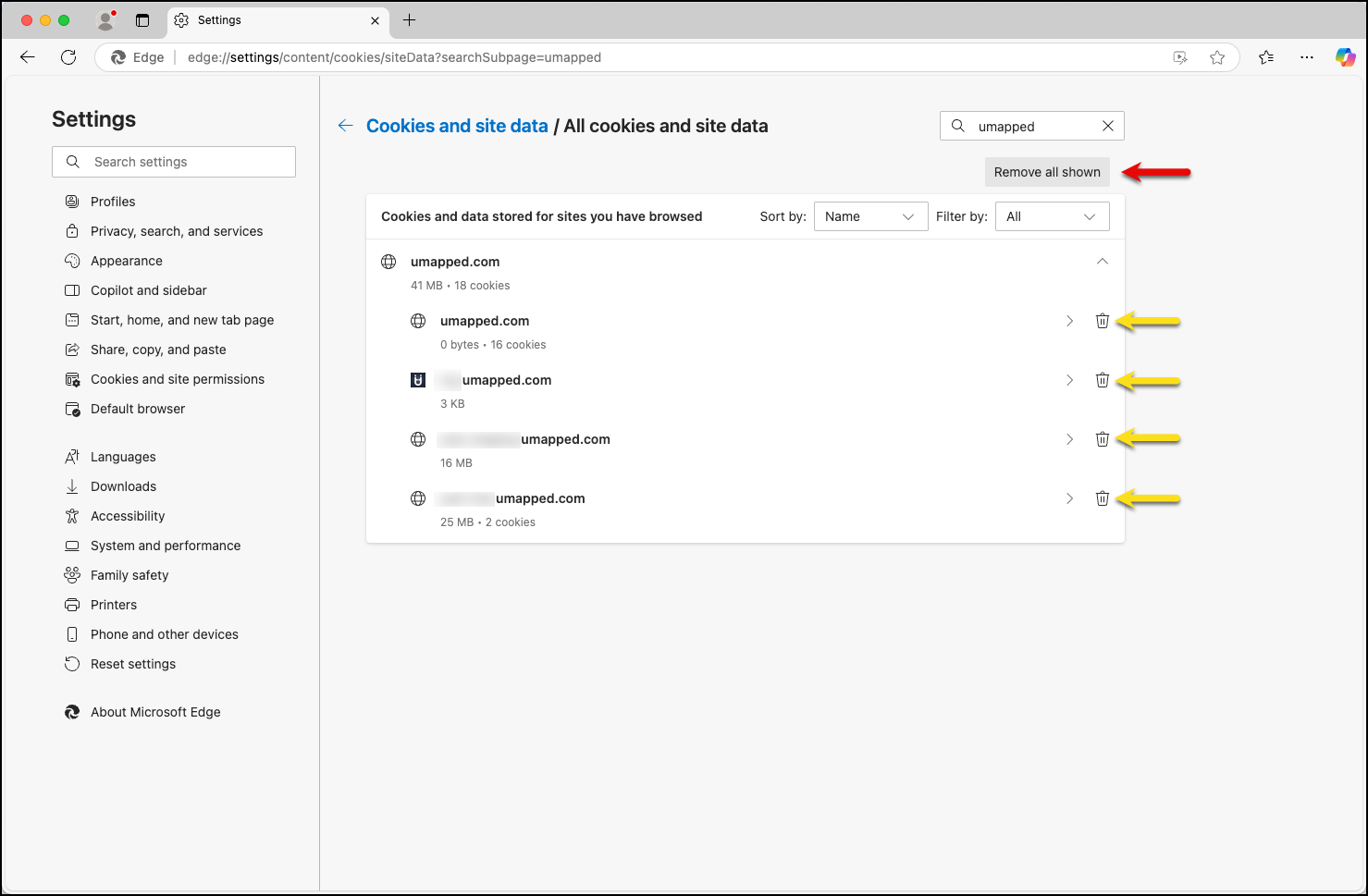
Task: Click the Edge logo in the address bar
Action: [x=118, y=57]
